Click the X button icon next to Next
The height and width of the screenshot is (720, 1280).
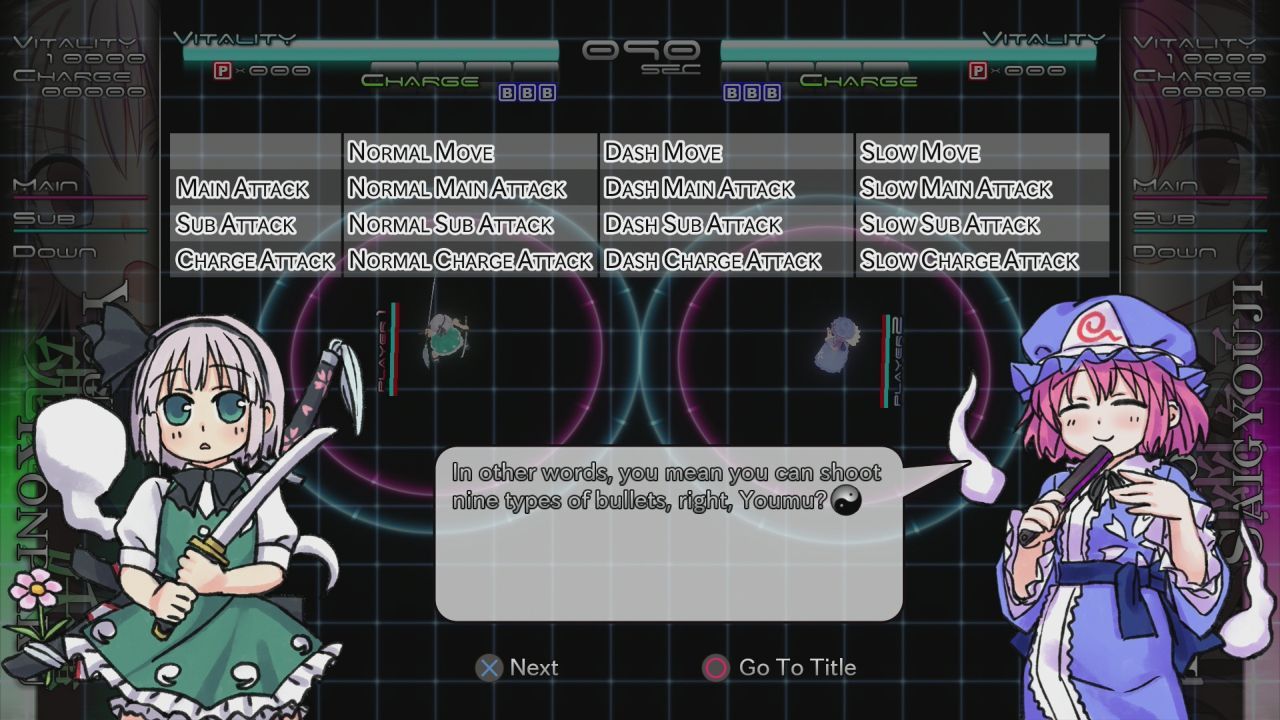pos(490,667)
